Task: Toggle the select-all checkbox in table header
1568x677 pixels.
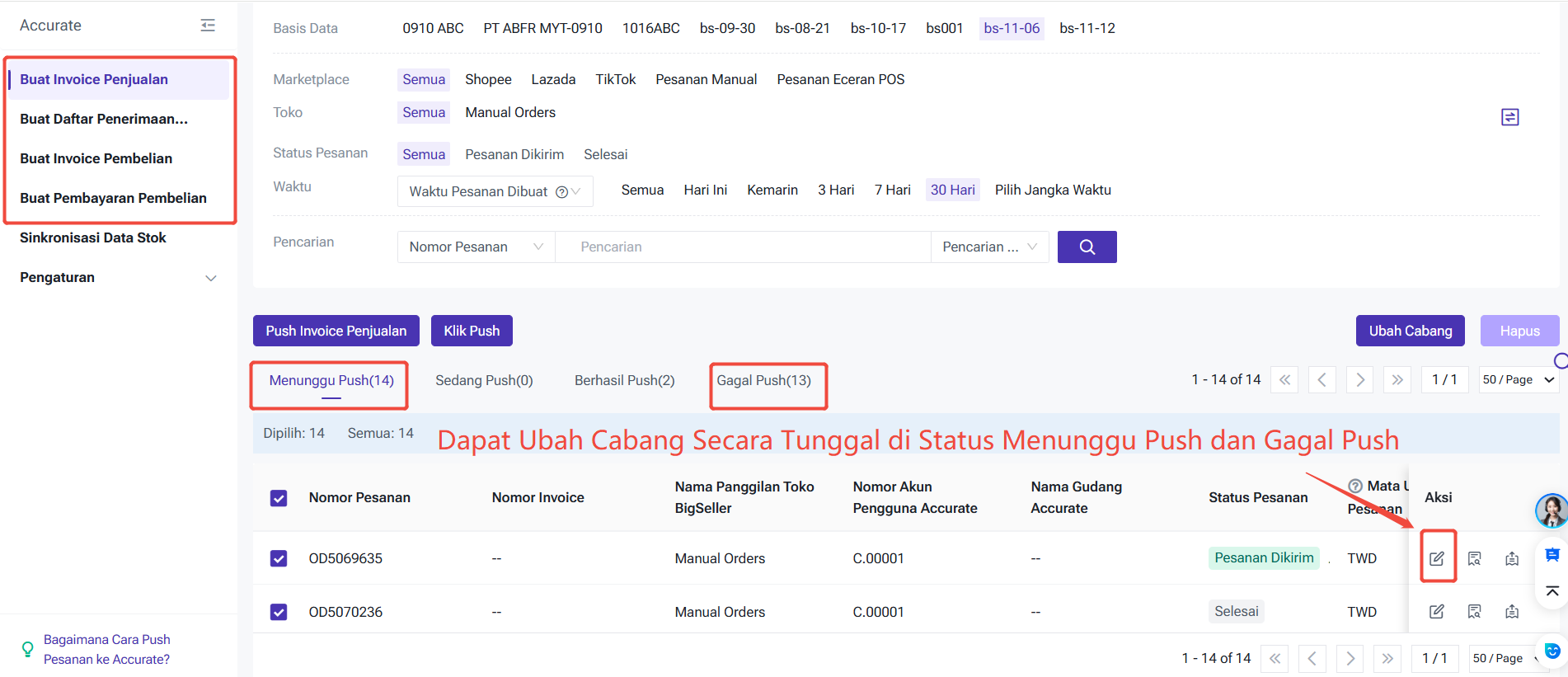Action: 279,498
